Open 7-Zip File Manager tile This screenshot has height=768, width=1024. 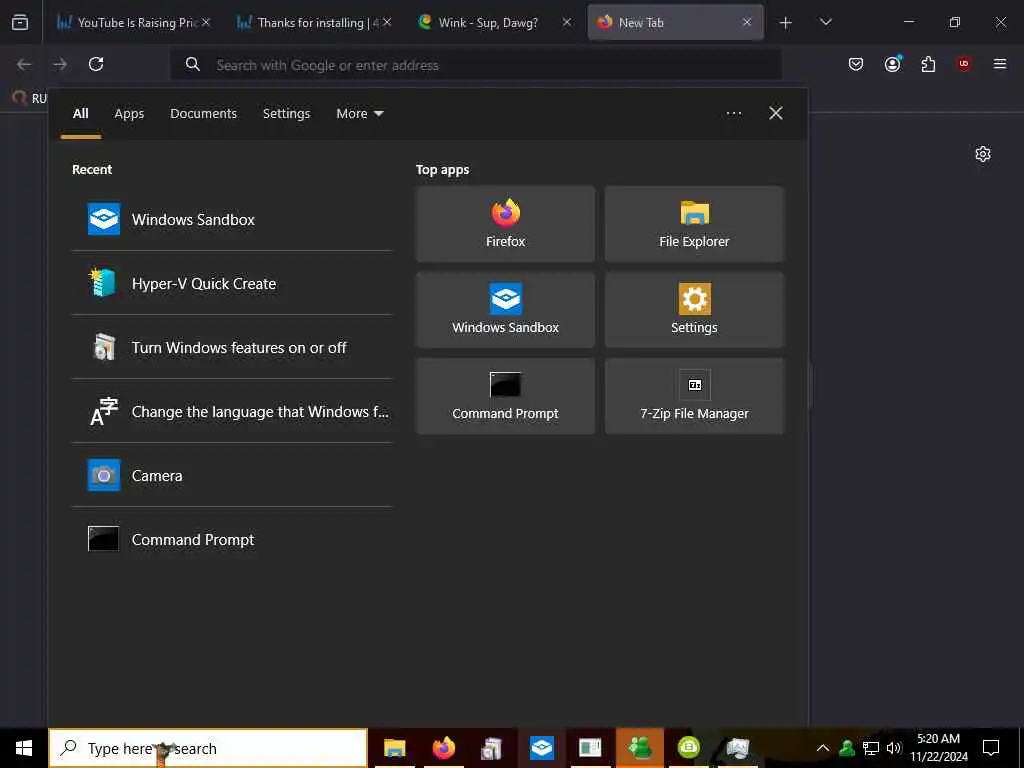tap(694, 396)
